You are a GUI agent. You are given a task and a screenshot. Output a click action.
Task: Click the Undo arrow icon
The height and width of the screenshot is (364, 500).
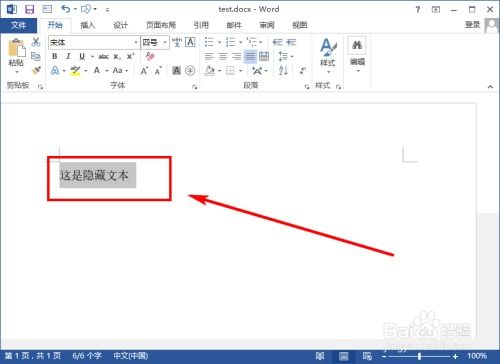66,9
